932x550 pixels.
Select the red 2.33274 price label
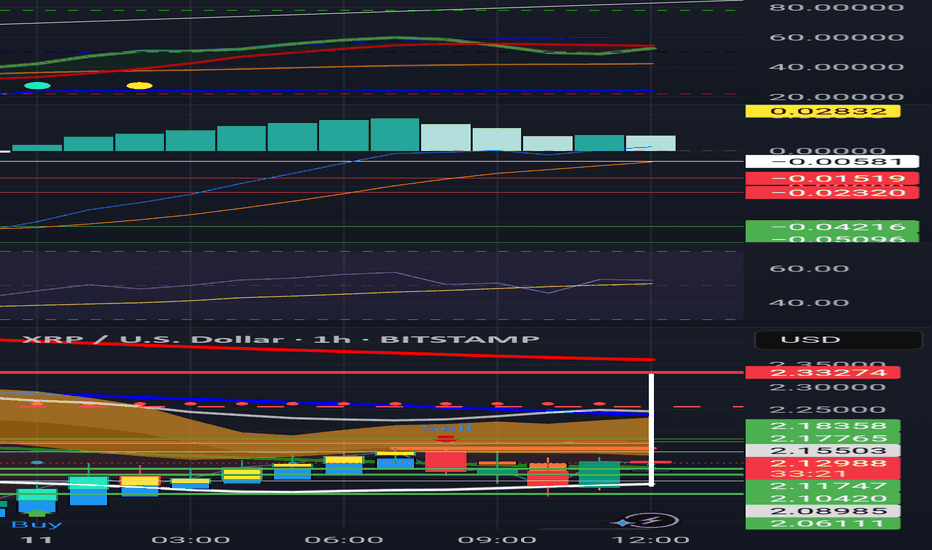[823, 373]
